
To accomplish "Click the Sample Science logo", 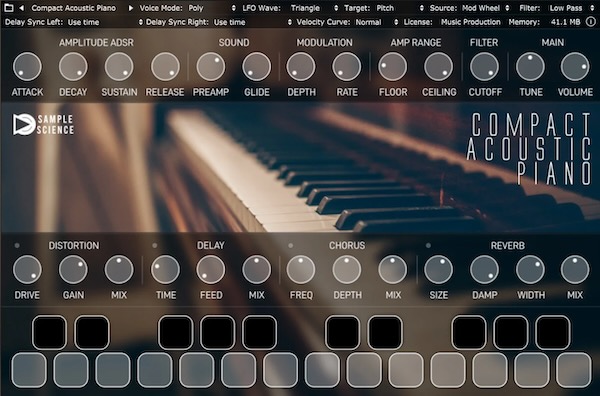I will point(43,124).
